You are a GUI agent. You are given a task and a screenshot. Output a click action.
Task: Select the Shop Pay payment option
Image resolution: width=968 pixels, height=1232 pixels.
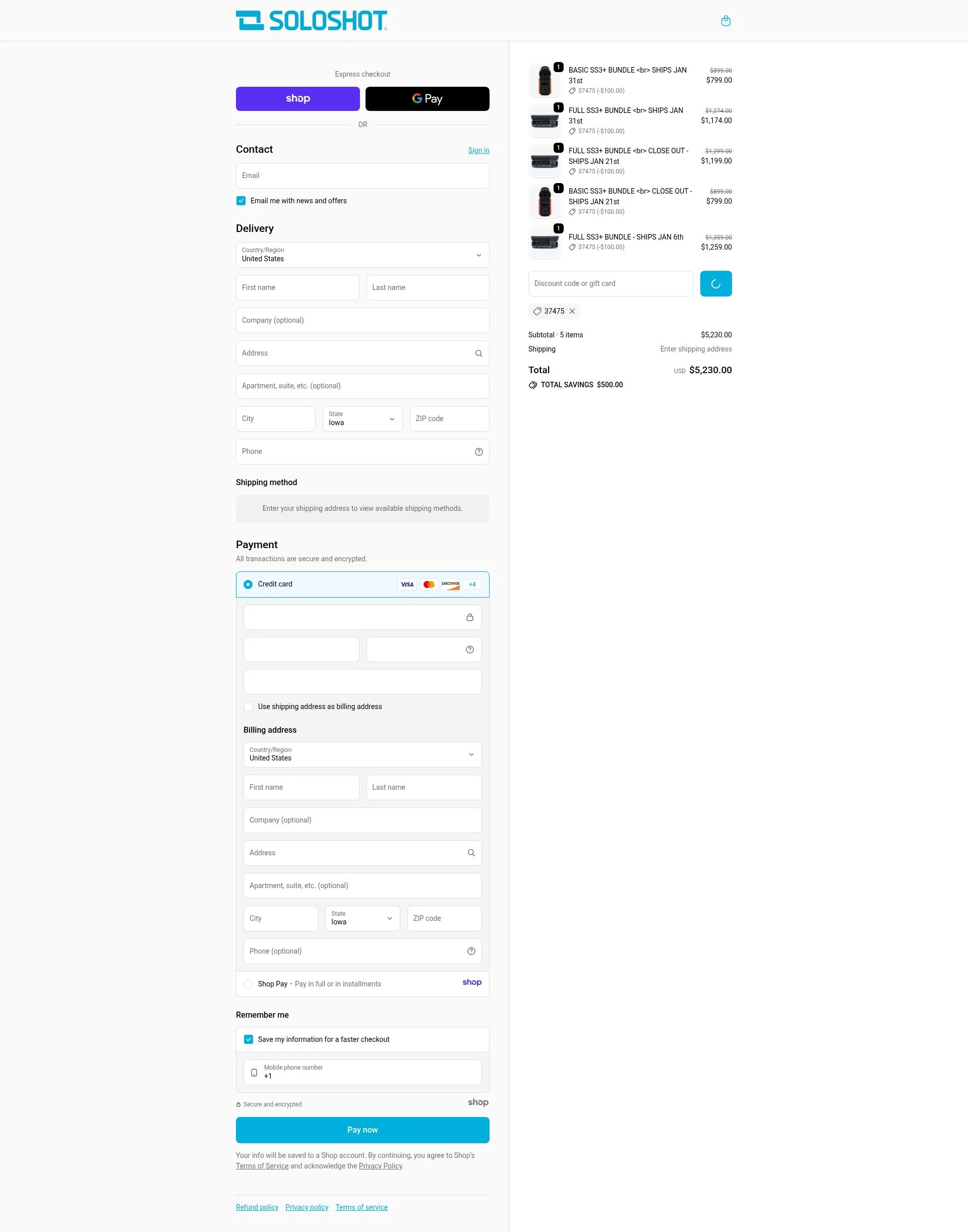click(248, 984)
